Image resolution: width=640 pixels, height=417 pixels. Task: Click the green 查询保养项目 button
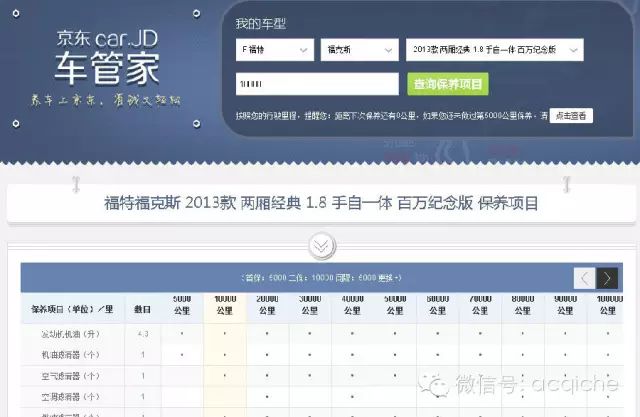click(448, 84)
